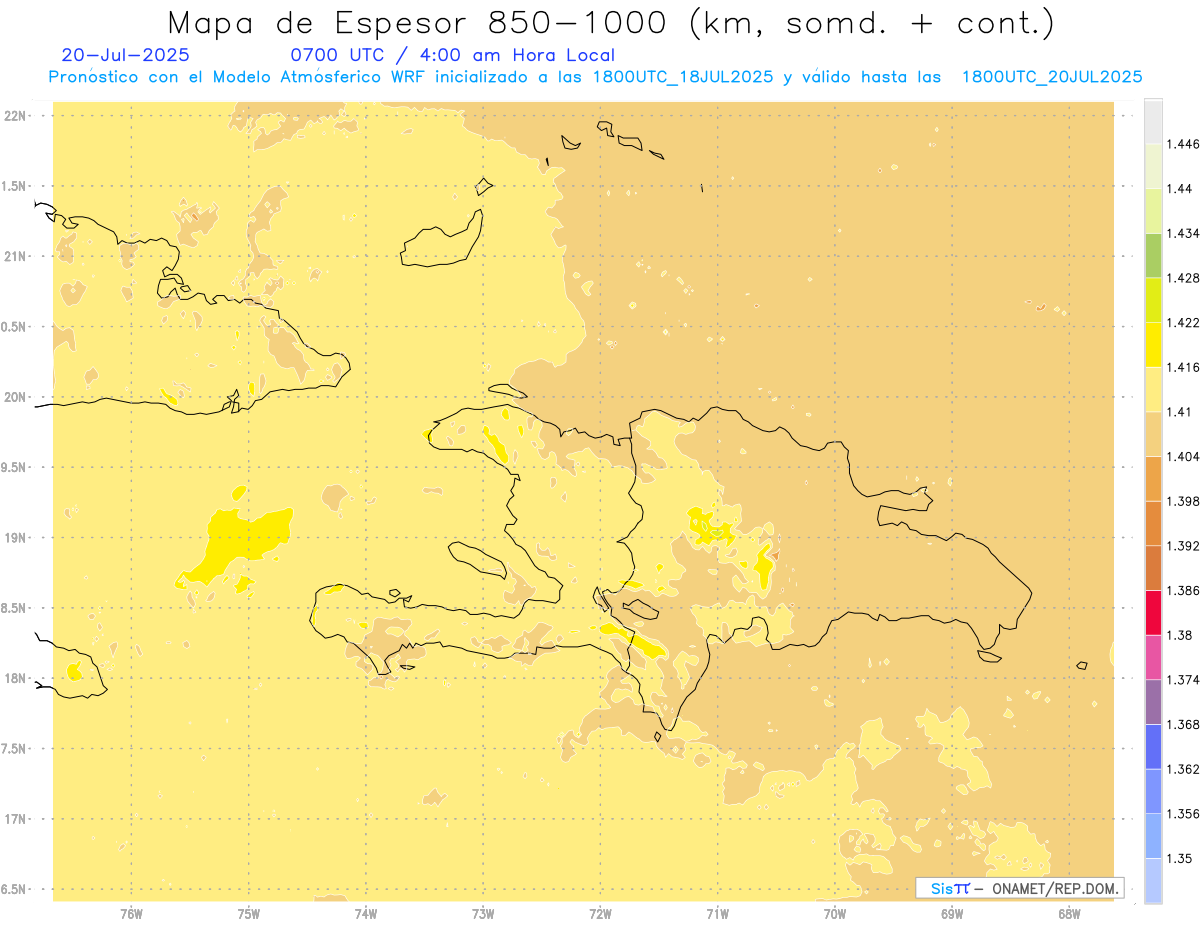Screen dimensions: 1200x927
Task: Pick the pink band between 1.374 and 1.38
Action: click(x=1153, y=657)
